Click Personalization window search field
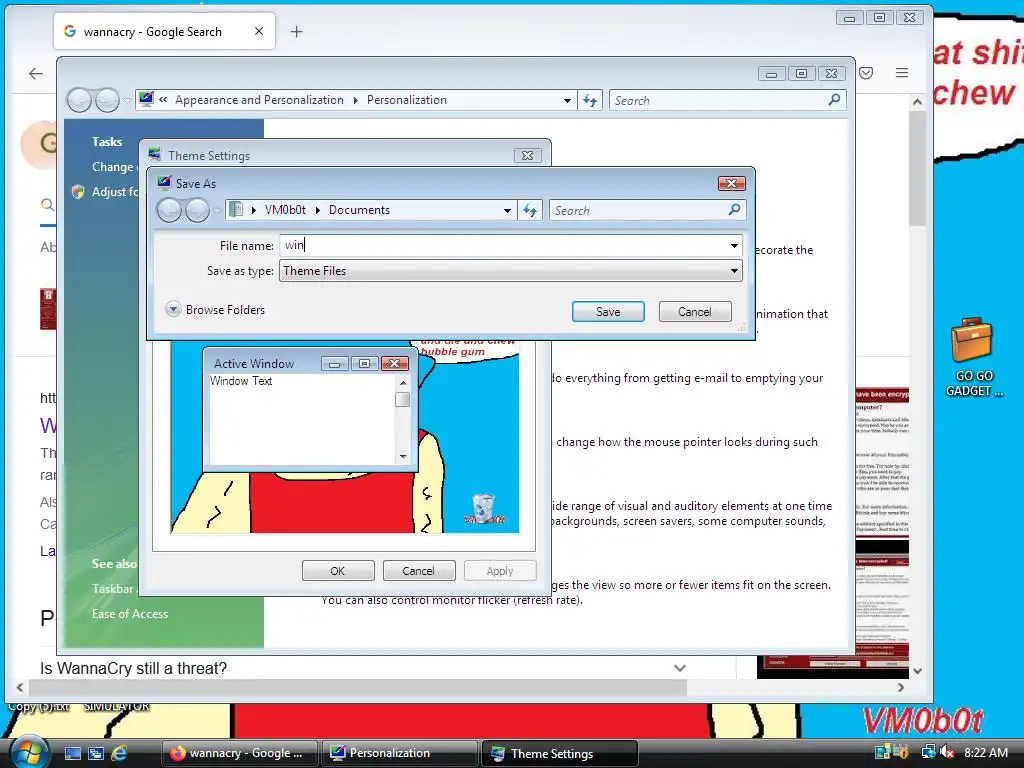This screenshot has height=768, width=1024. click(717, 101)
